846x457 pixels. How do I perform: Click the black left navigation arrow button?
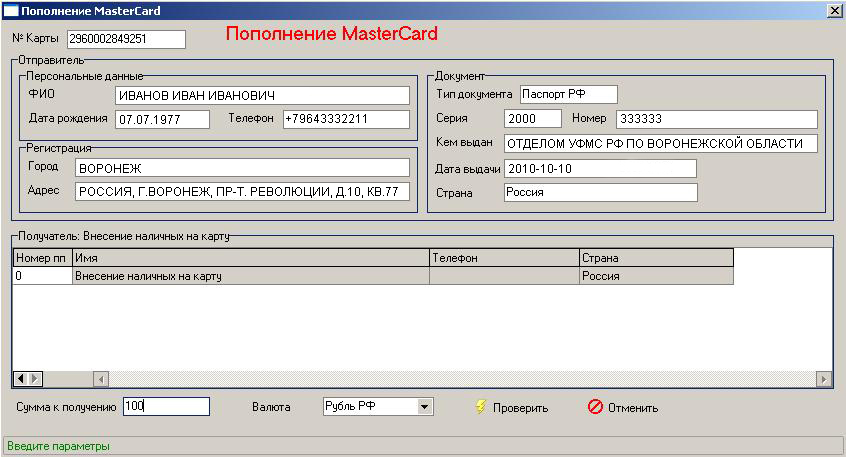pos(21,379)
